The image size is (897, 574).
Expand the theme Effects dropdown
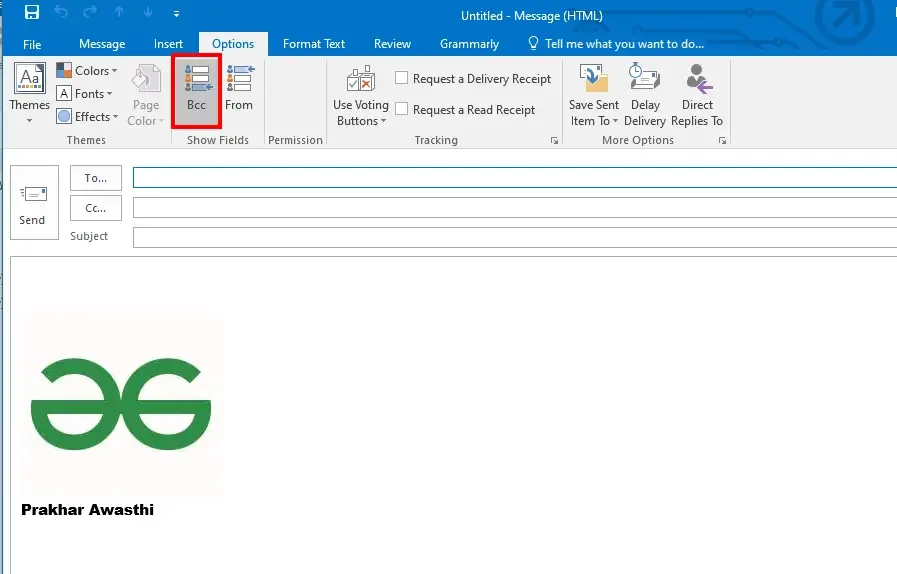pyautogui.click(x=87, y=116)
